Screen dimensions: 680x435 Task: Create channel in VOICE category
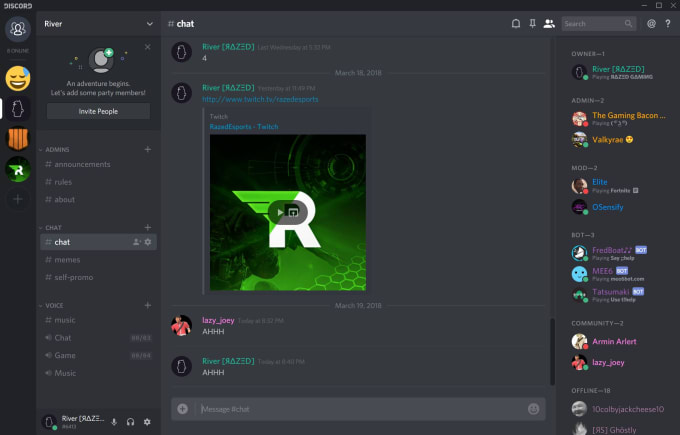click(x=148, y=305)
